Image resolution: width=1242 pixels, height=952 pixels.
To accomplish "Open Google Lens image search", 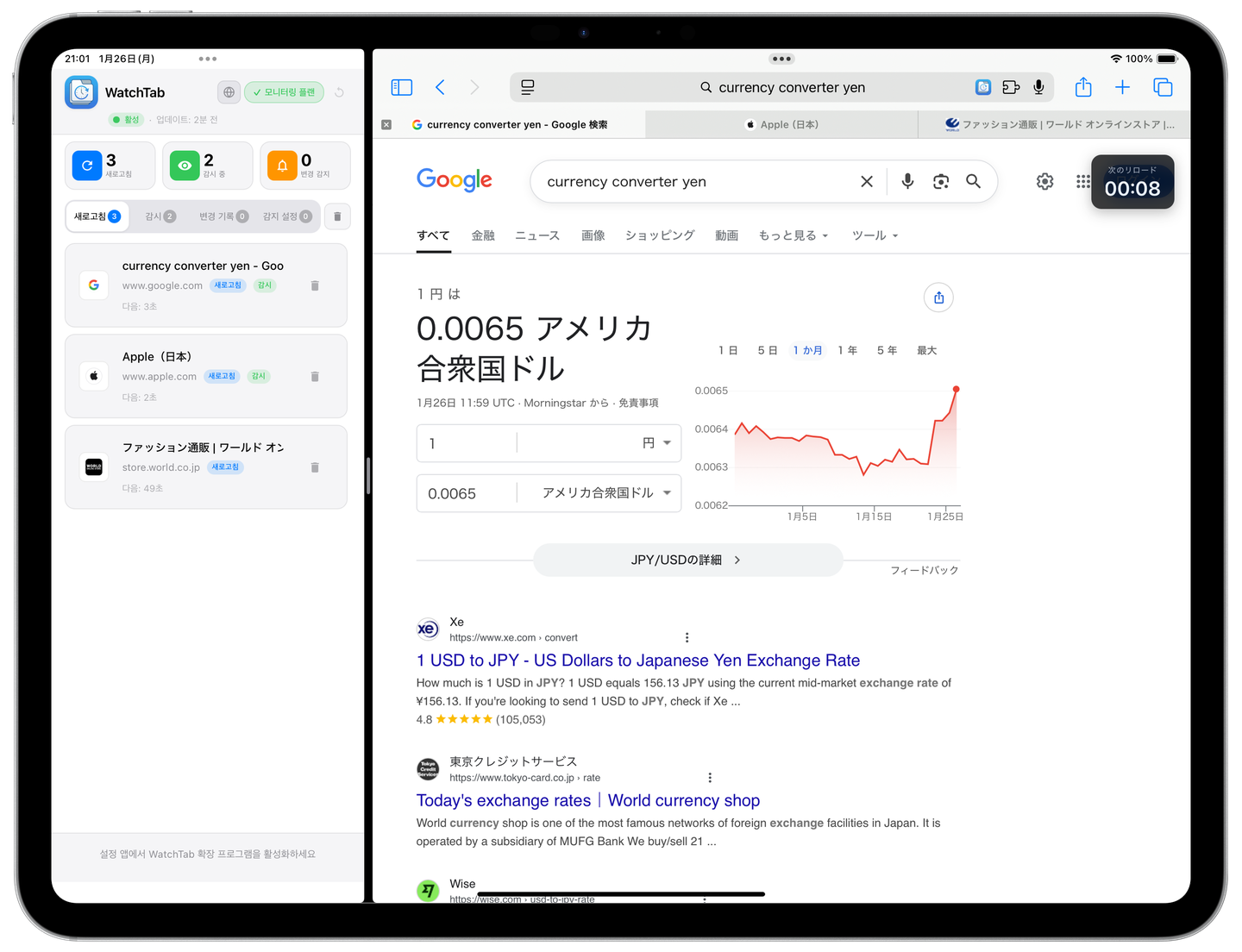I will (941, 181).
